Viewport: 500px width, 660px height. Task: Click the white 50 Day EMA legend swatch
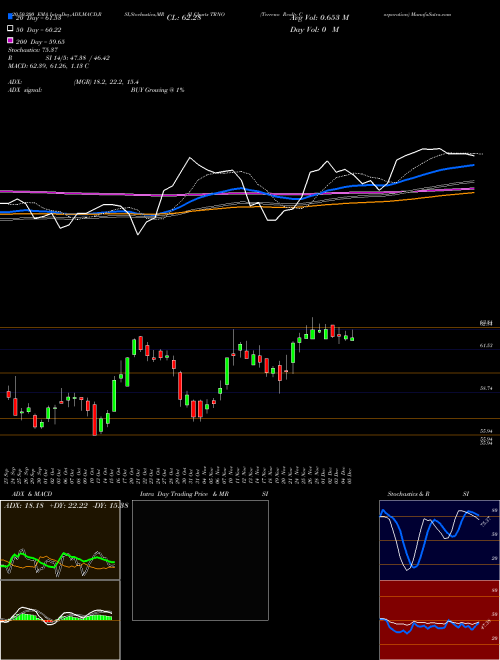tap(10, 29)
